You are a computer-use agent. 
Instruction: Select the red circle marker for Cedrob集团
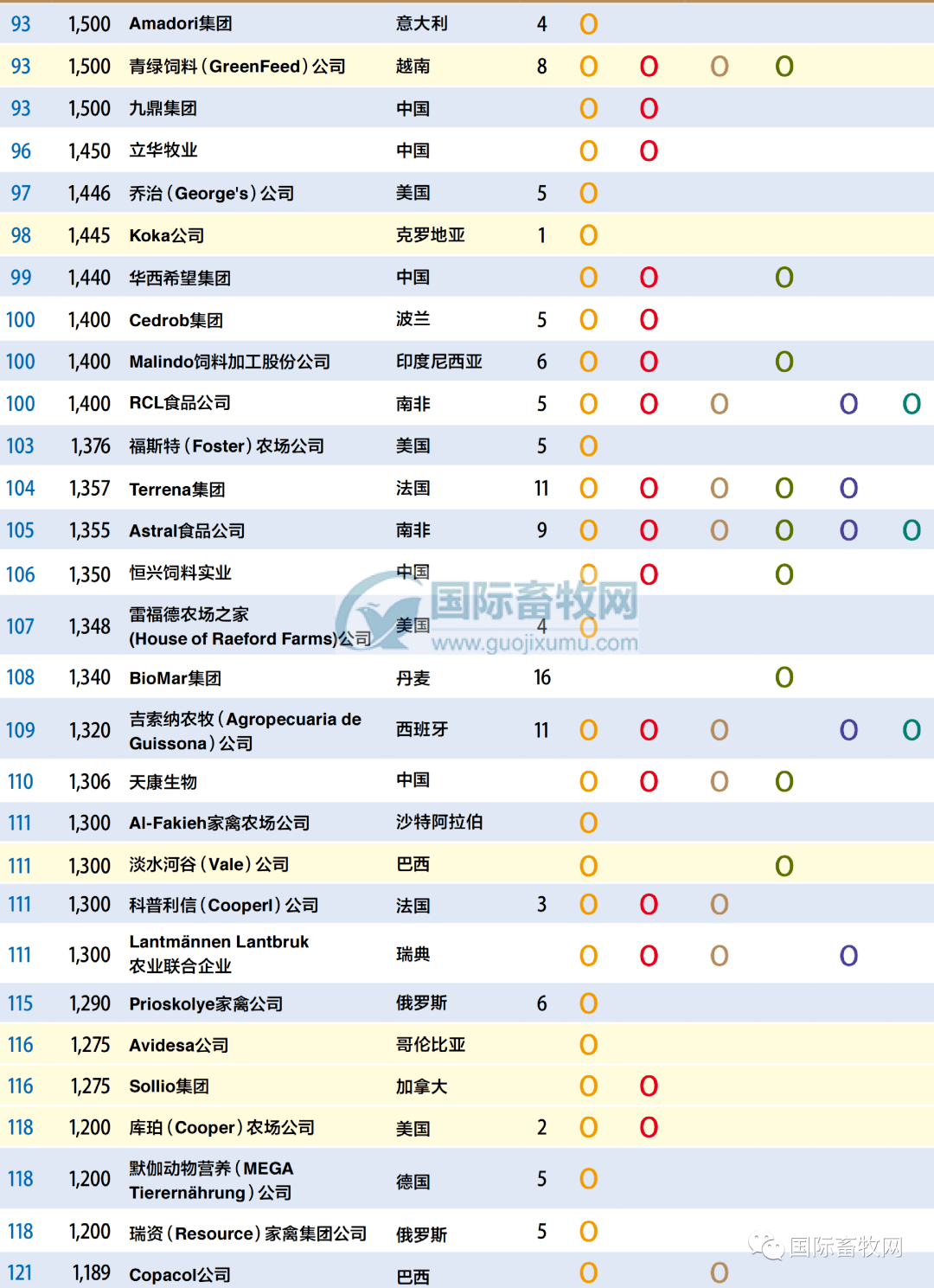649,319
